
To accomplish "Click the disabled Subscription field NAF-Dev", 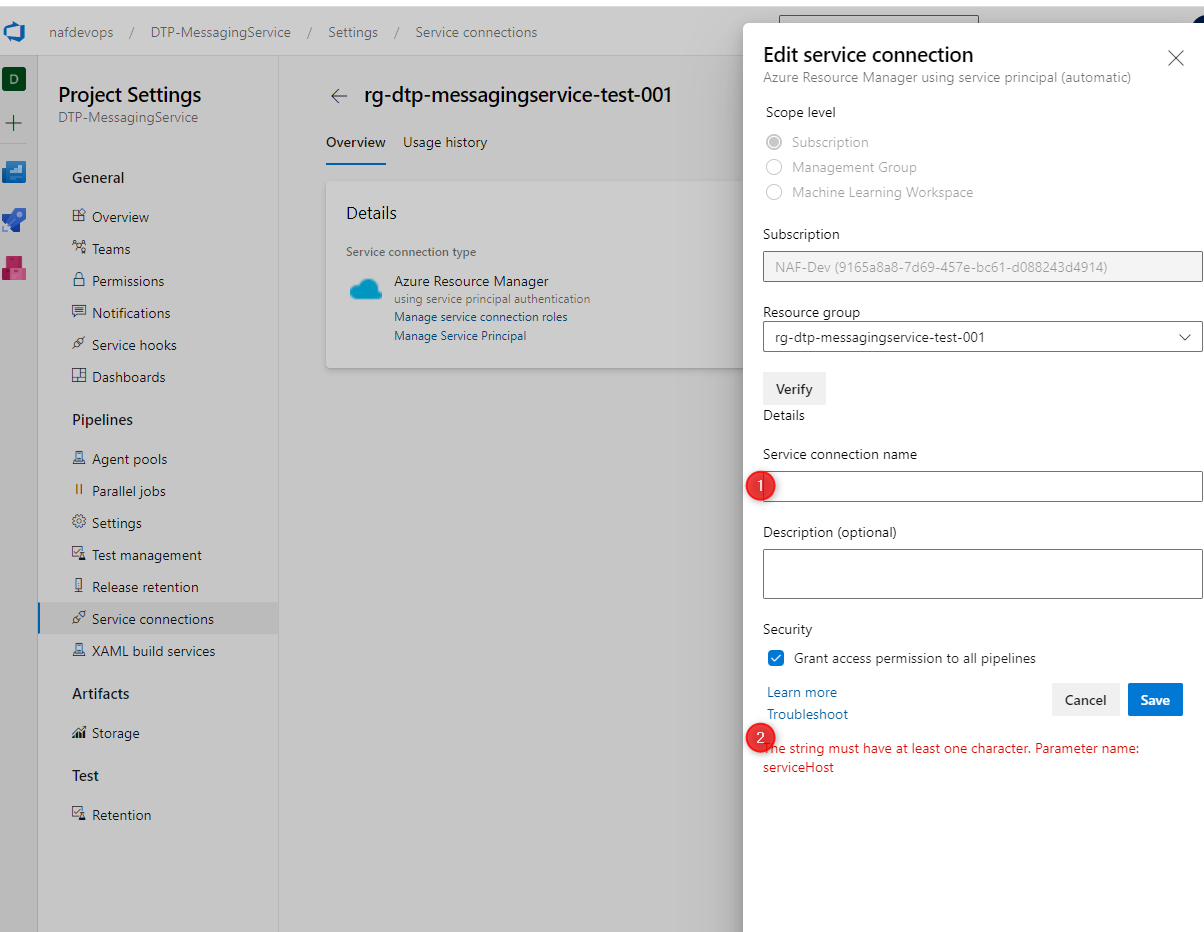I will [982, 267].
